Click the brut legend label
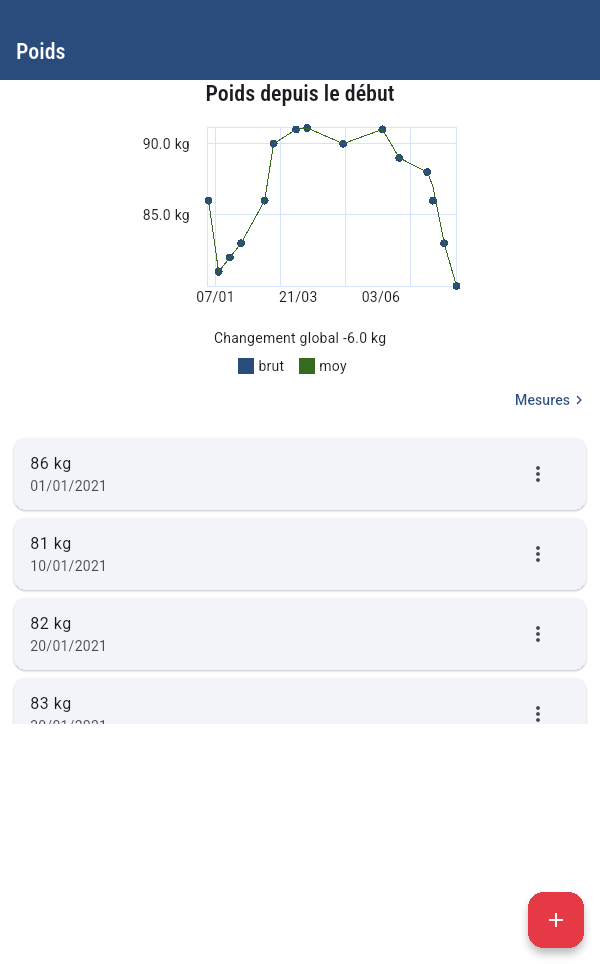 [271, 366]
